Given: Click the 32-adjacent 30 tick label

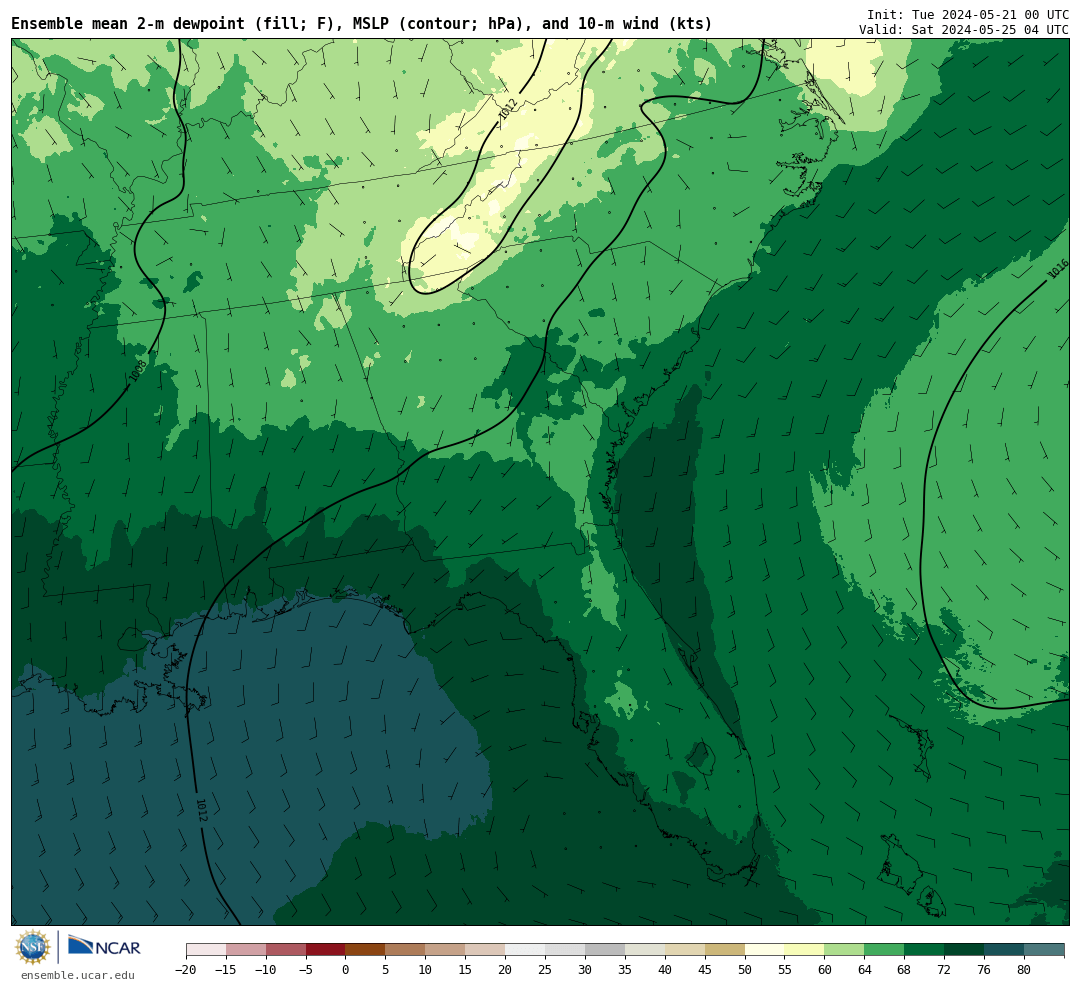Looking at the screenshot, I should click(585, 969).
